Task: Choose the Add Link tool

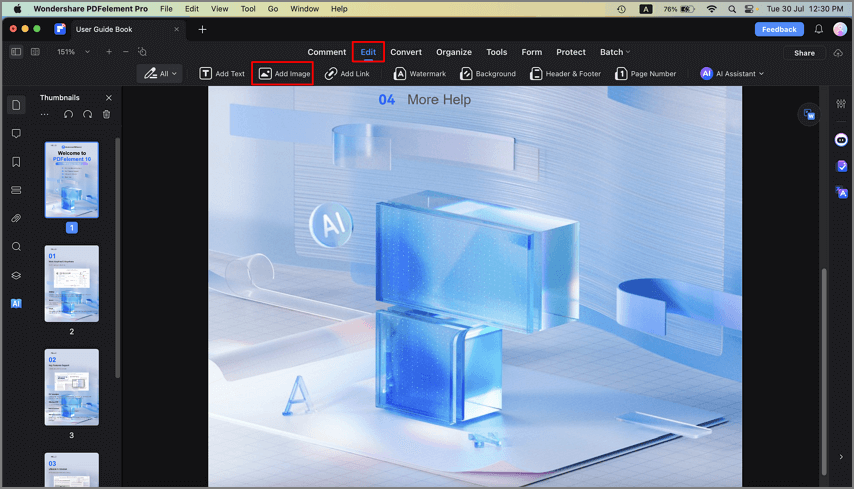Action: click(347, 74)
